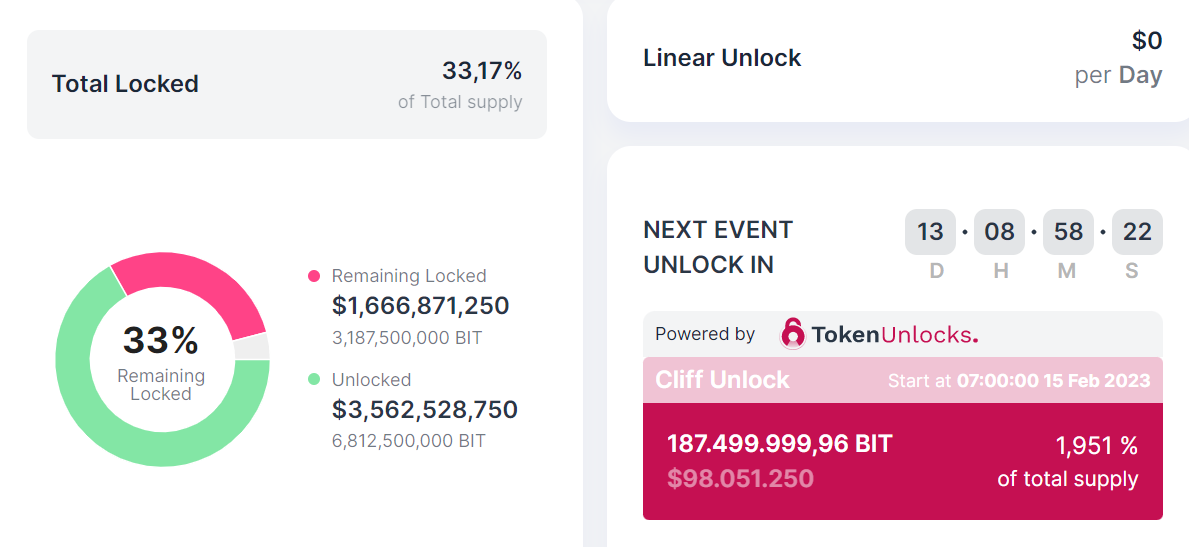Click the $3,562,528,750 unlocked value

click(x=424, y=410)
